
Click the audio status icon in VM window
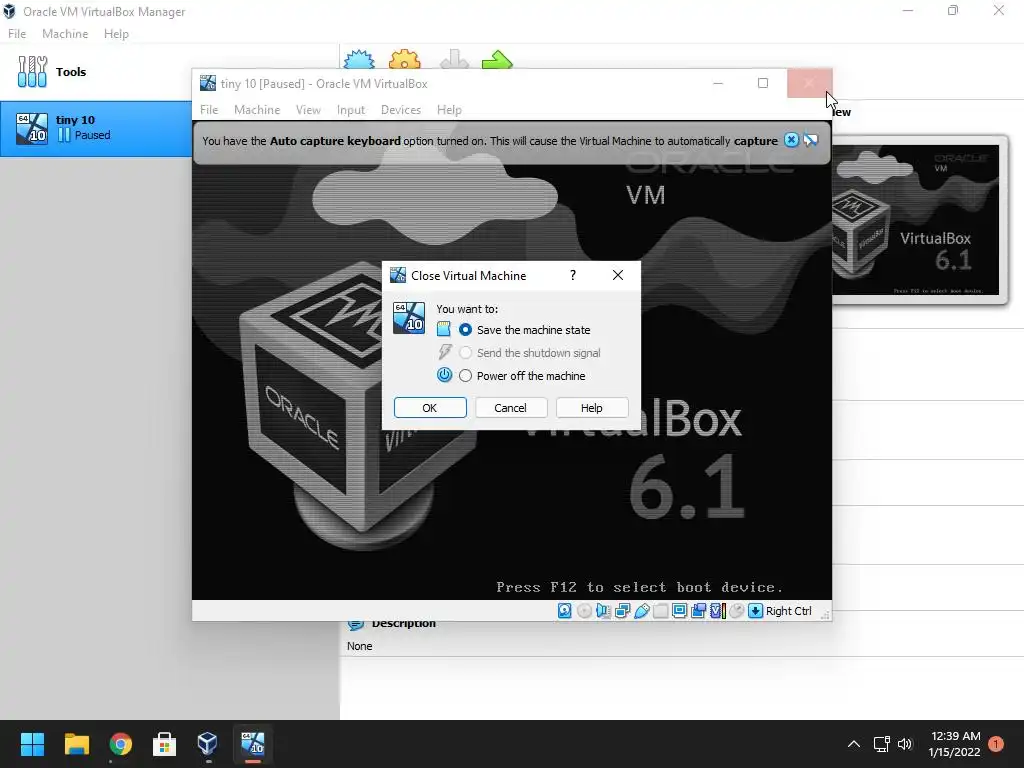[x=603, y=611]
